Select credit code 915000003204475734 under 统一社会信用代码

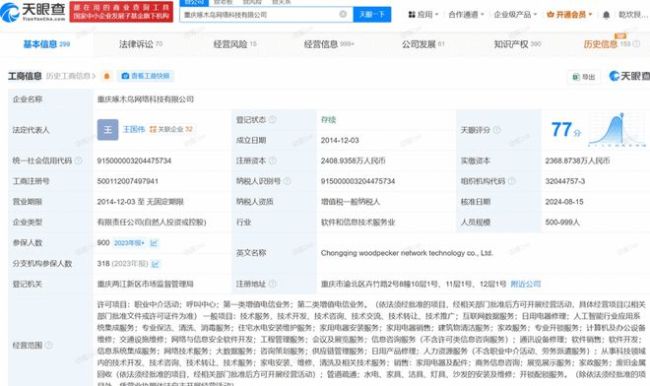point(134,160)
